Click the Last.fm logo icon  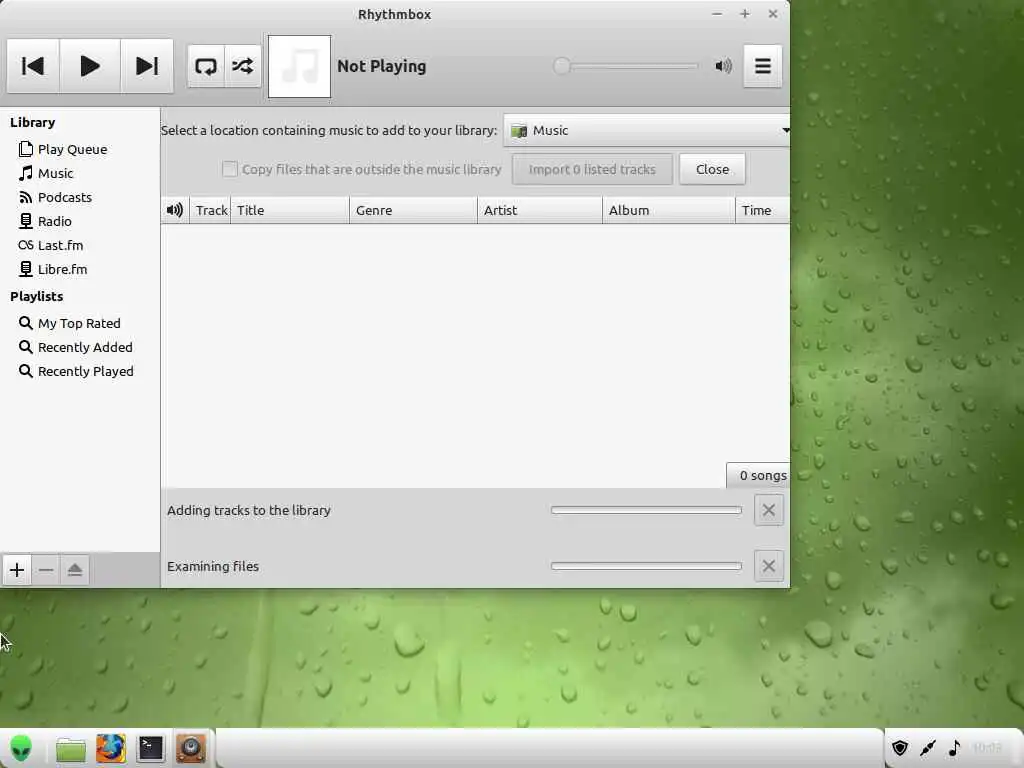[25, 246]
